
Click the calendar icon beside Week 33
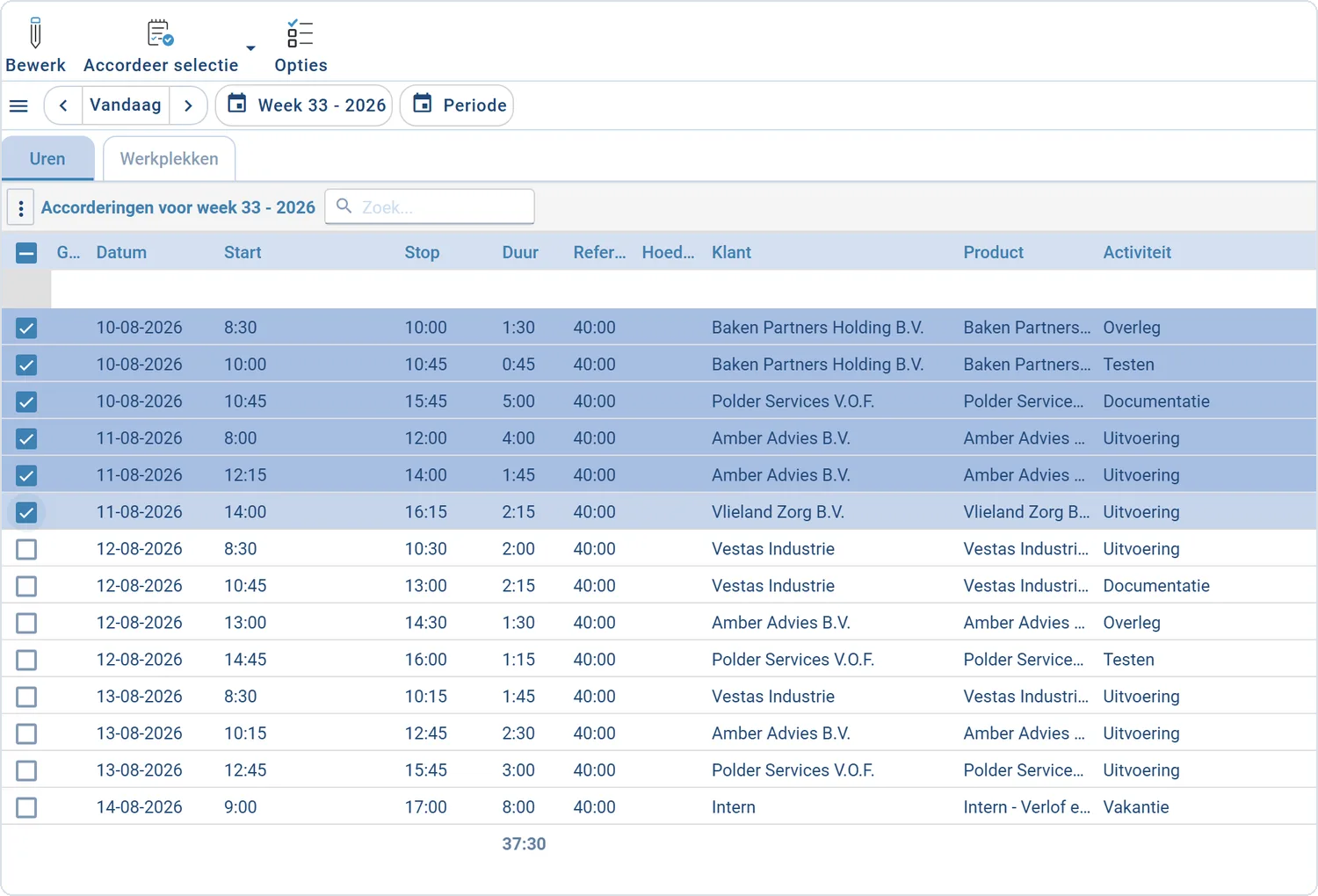pos(237,104)
